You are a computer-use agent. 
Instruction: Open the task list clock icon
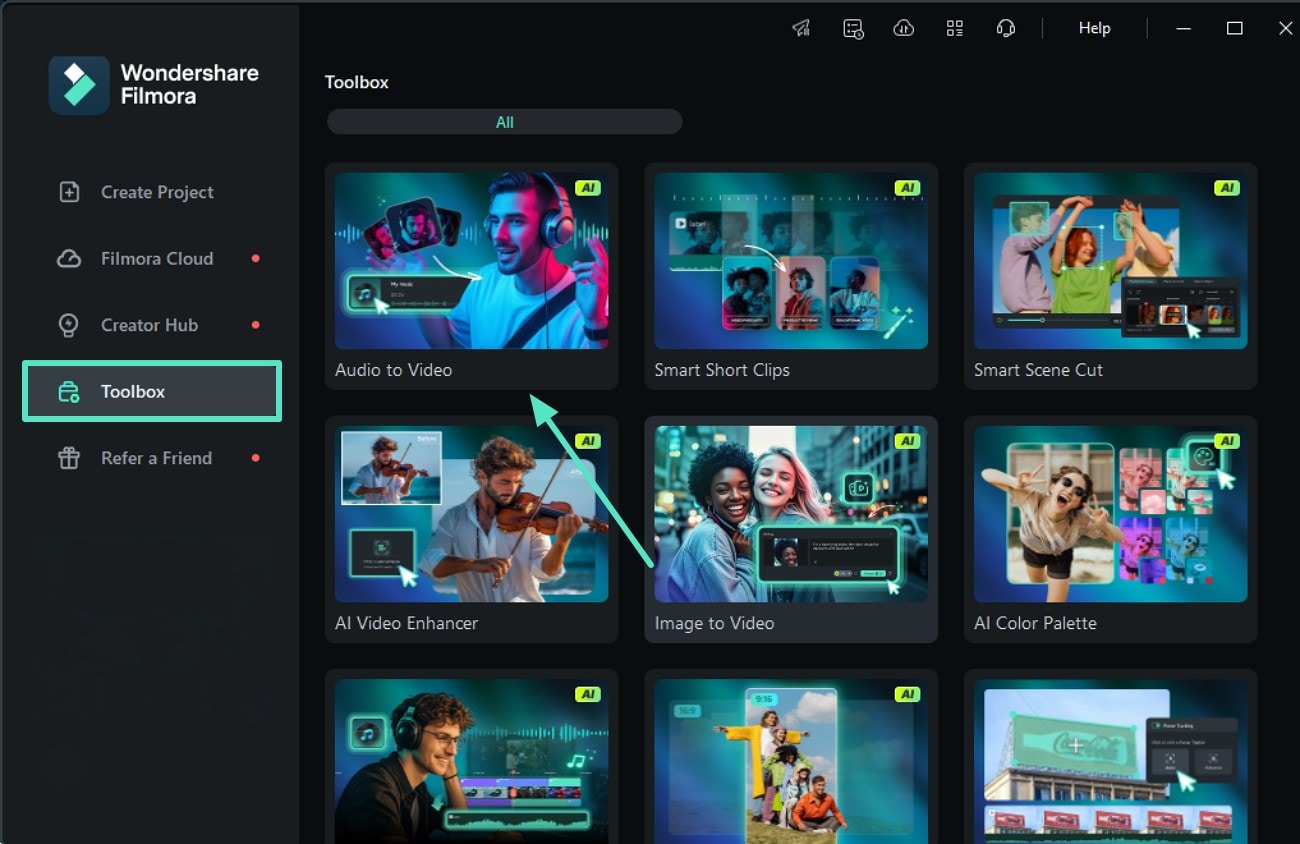point(853,28)
